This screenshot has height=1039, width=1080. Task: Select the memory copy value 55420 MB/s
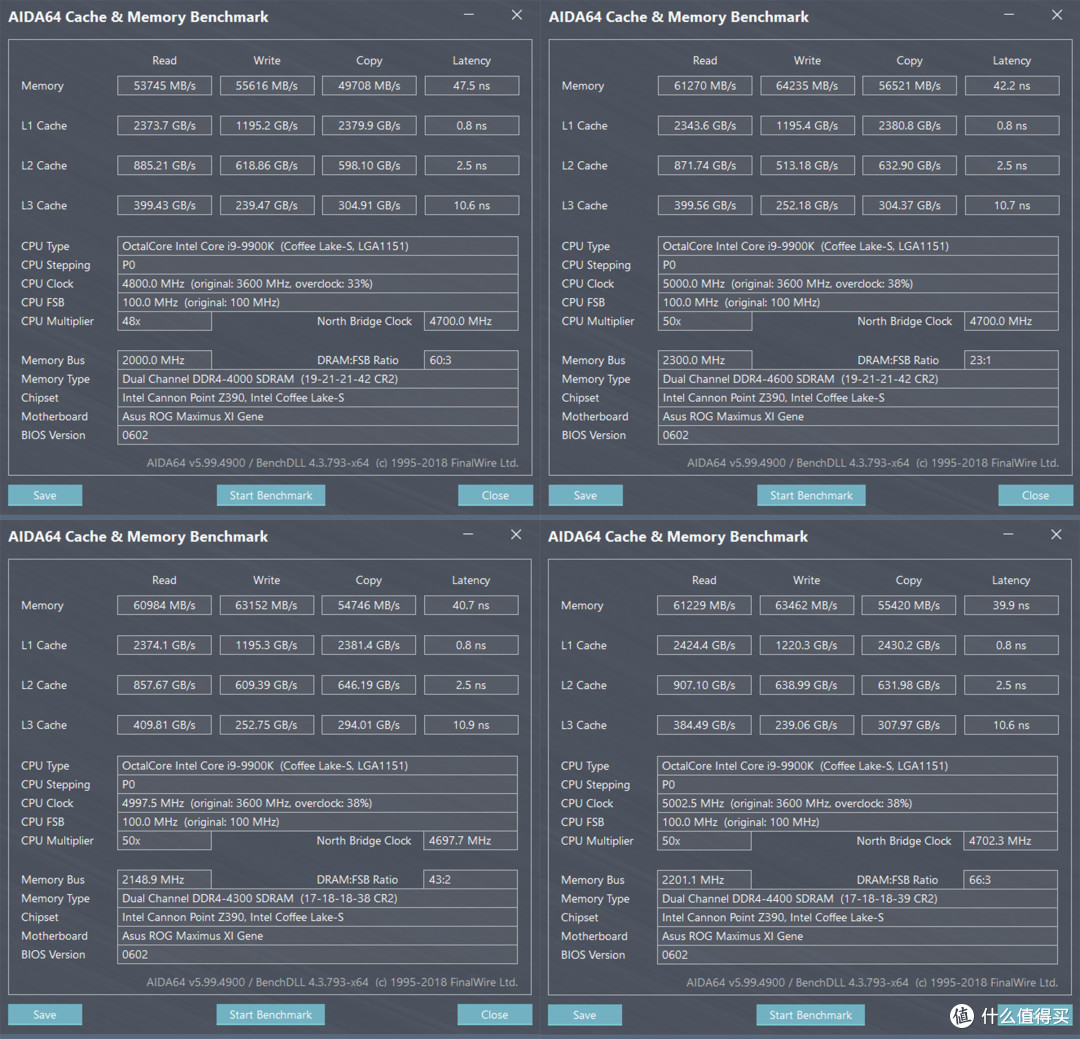[x=908, y=606]
